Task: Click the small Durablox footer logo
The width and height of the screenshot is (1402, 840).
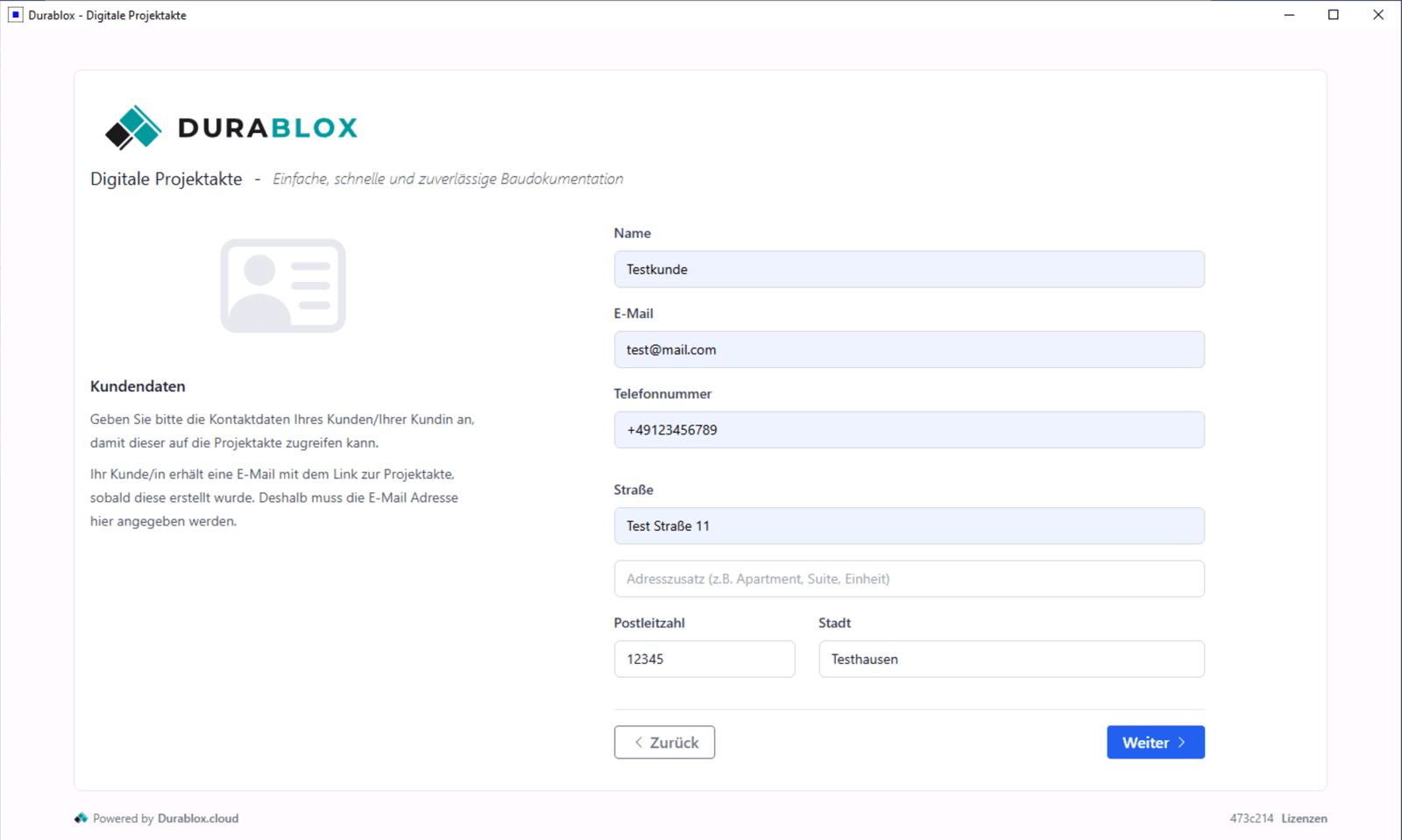Action: (81, 818)
